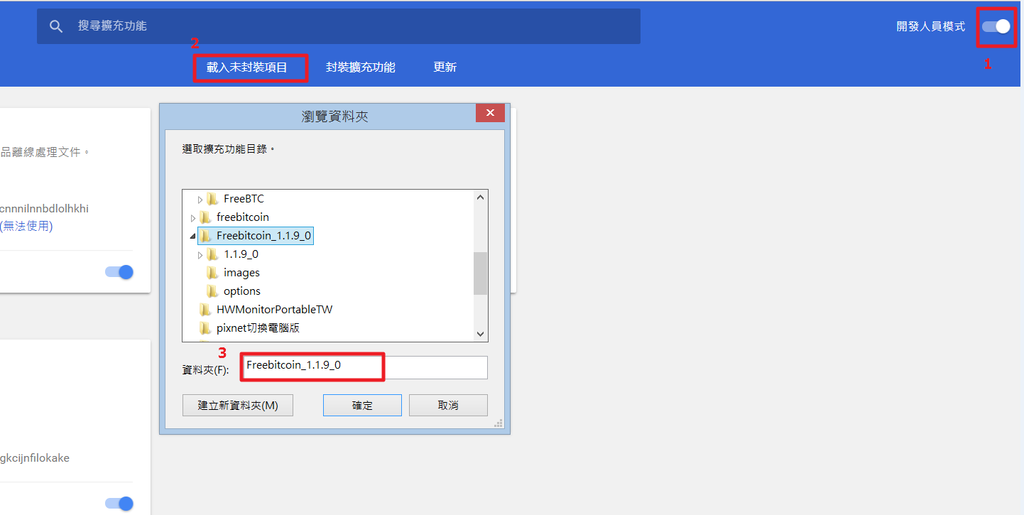Click the folder tree scrollbar thumb
Image resolution: width=1024 pixels, height=515 pixels.
click(x=481, y=273)
